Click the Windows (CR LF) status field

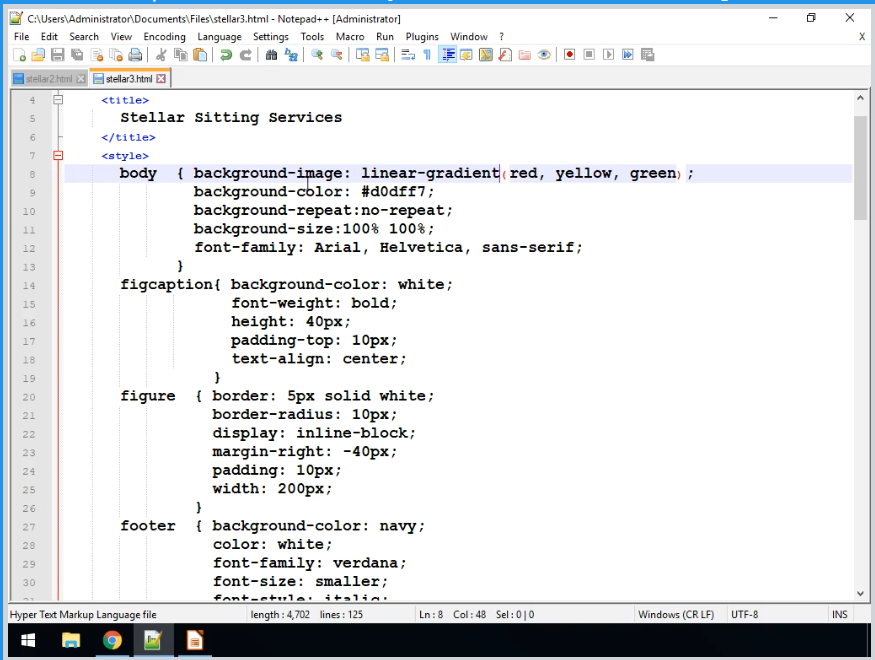tap(675, 614)
